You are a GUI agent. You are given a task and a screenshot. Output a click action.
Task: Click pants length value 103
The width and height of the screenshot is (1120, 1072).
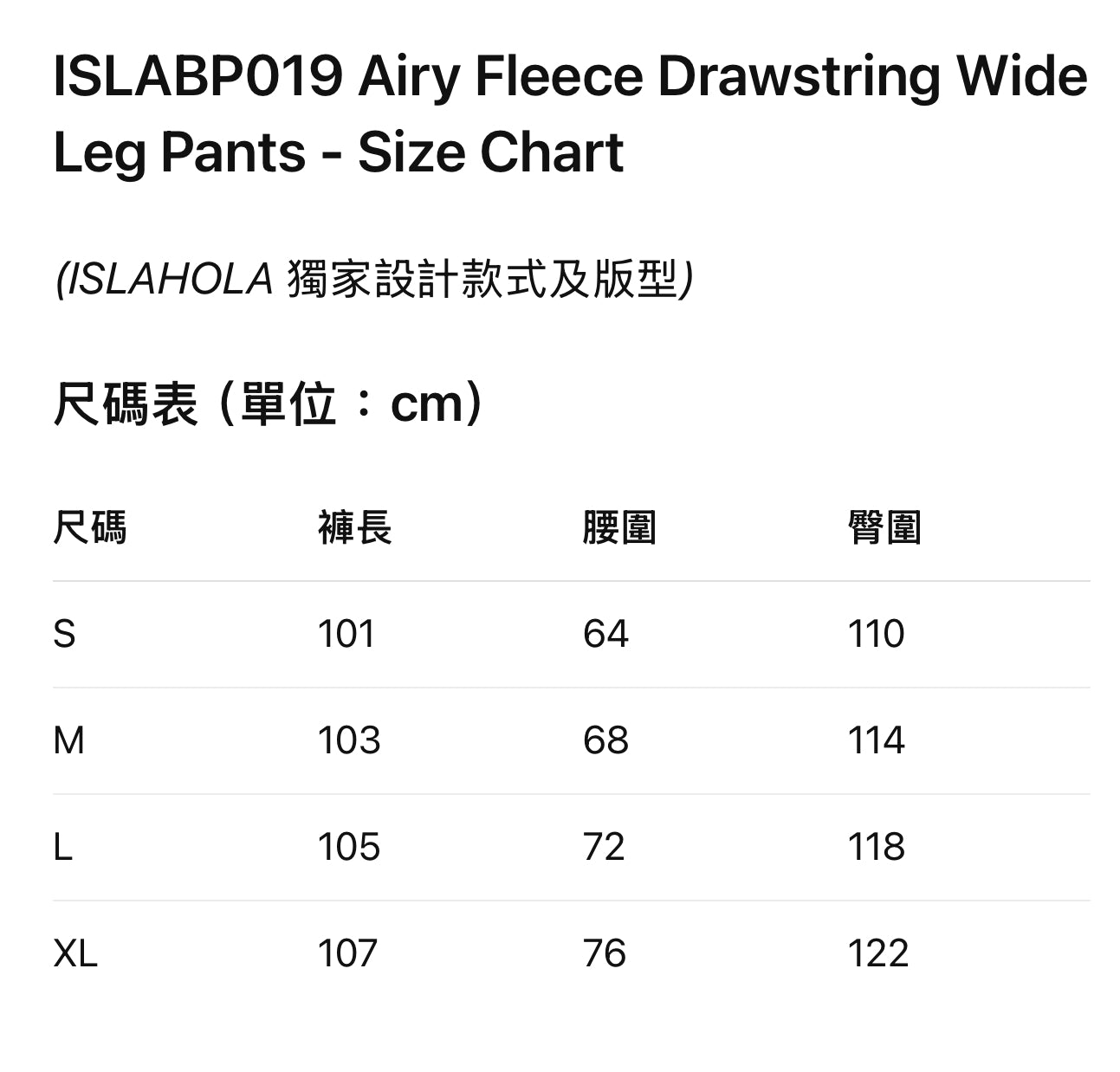[349, 741]
